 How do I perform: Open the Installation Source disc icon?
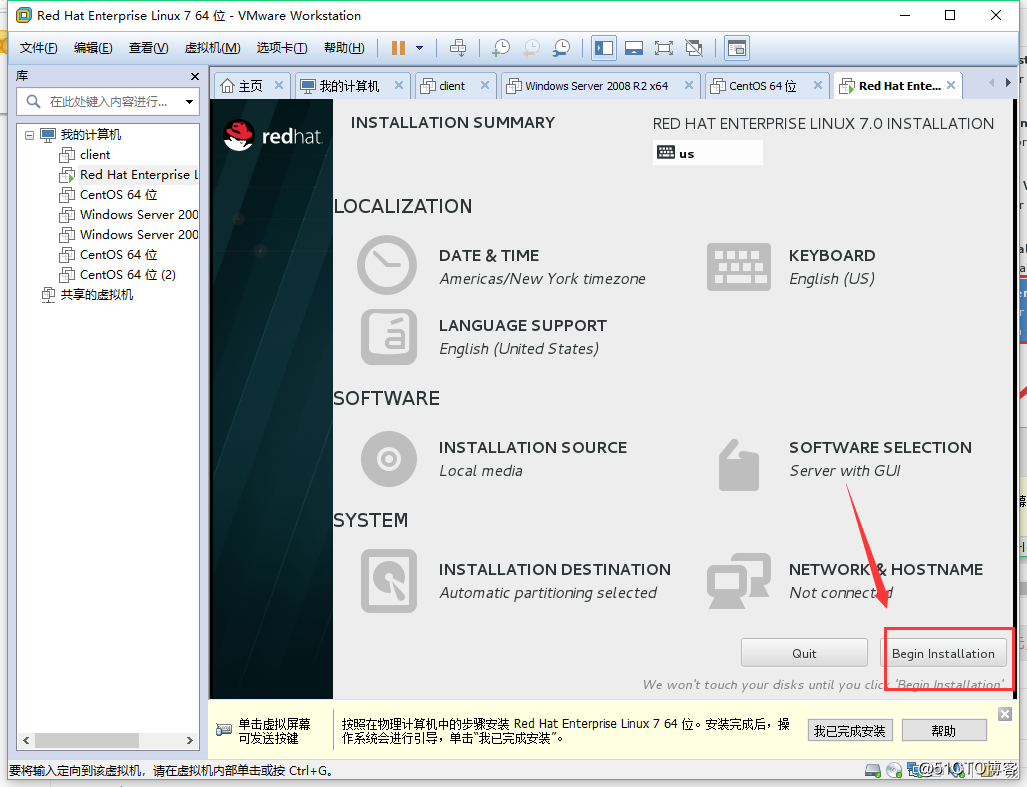[x=389, y=459]
